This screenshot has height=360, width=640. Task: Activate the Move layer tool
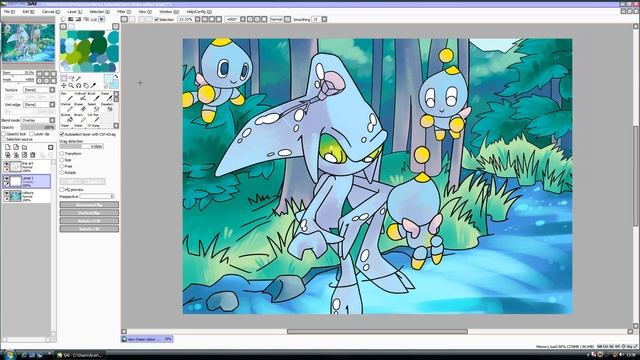[64, 86]
